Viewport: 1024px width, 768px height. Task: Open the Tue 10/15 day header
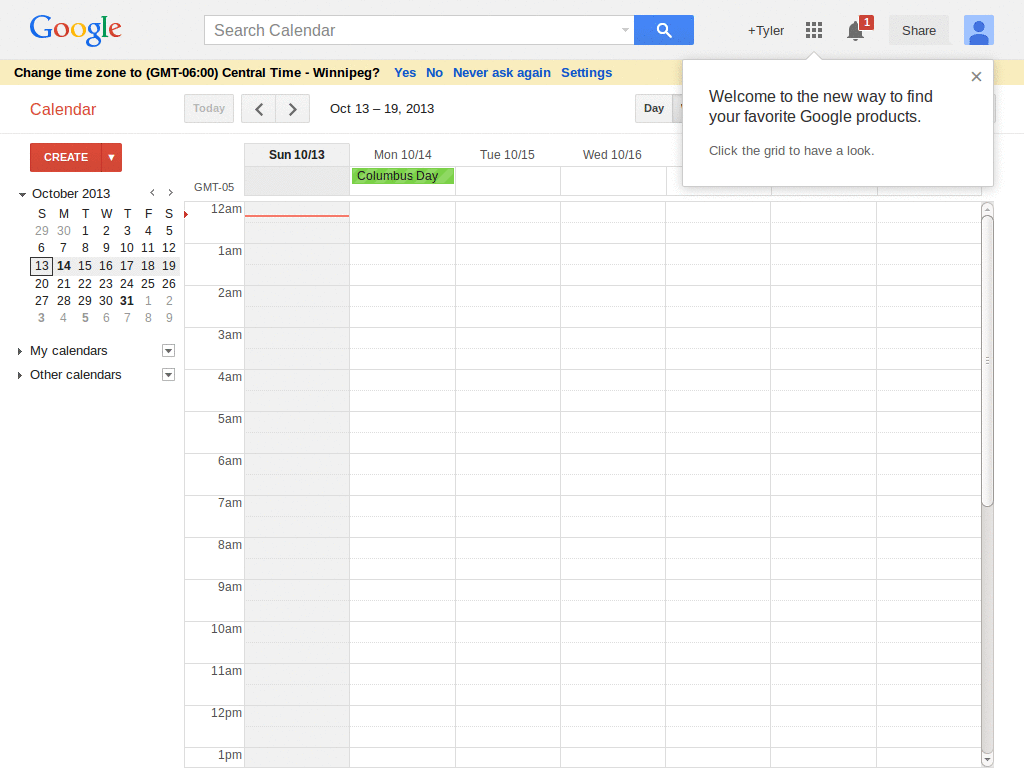[x=507, y=155]
